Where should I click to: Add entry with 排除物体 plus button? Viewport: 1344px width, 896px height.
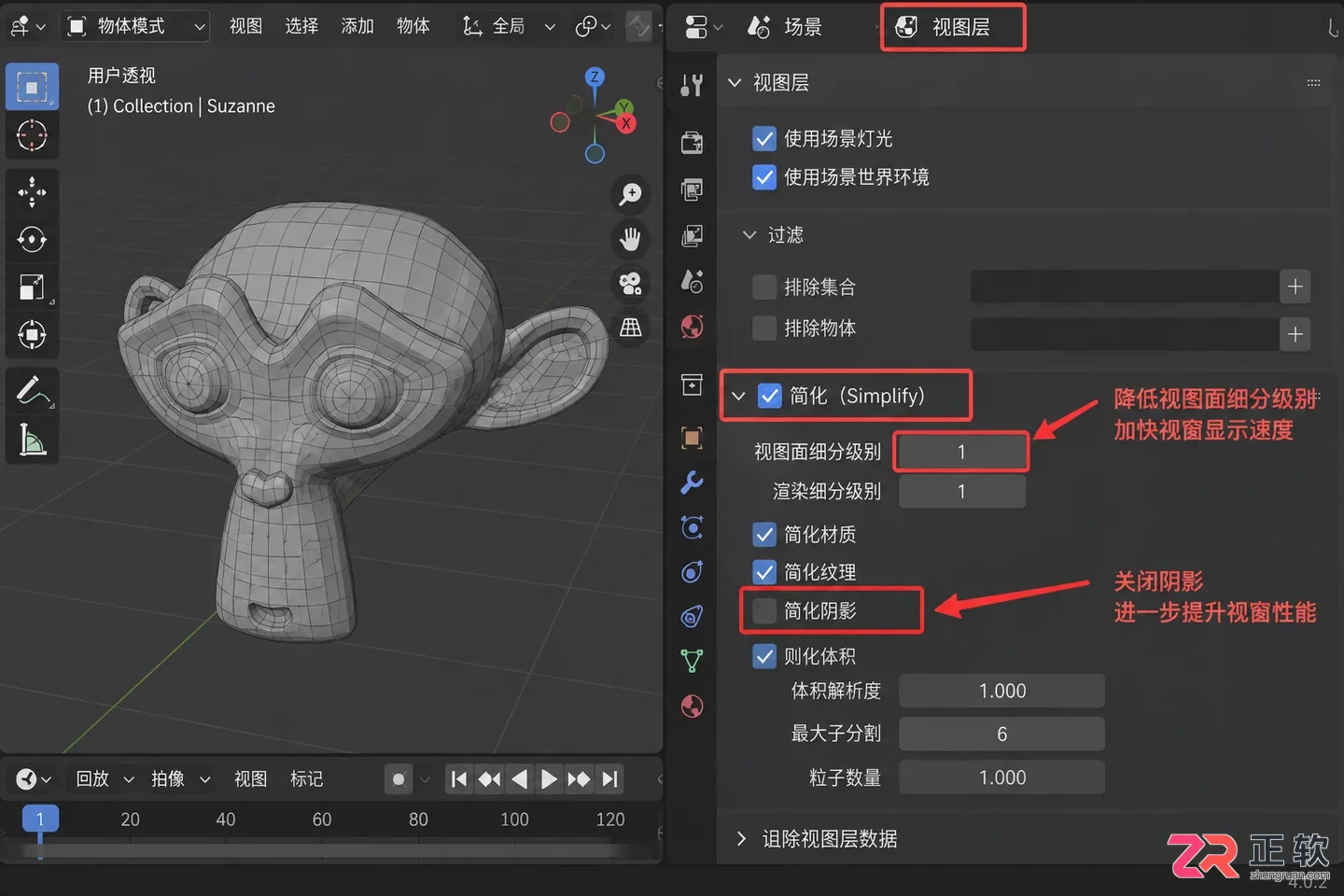[1295, 334]
